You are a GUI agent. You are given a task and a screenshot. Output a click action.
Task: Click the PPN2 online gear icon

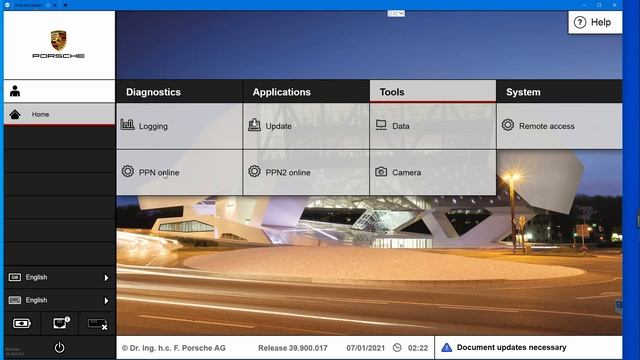point(254,171)
